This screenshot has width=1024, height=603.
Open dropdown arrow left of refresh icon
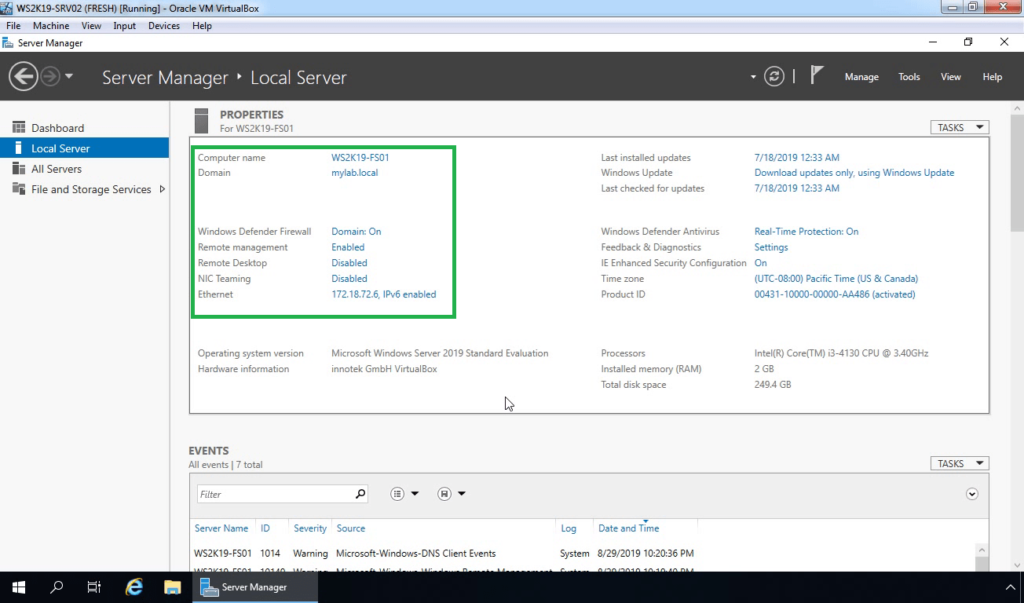point(753,77)
